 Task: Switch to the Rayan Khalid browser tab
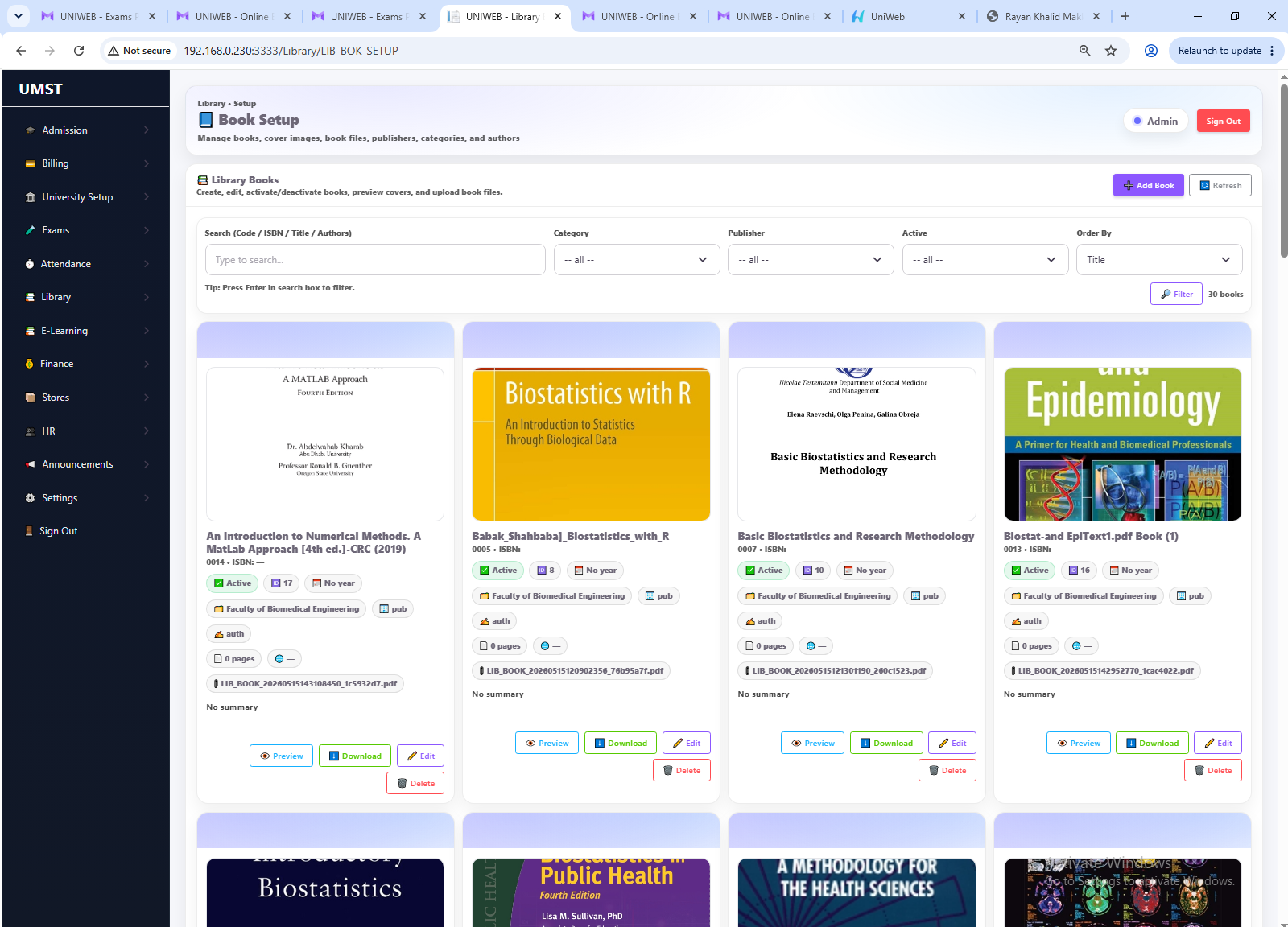point(1043,16)
